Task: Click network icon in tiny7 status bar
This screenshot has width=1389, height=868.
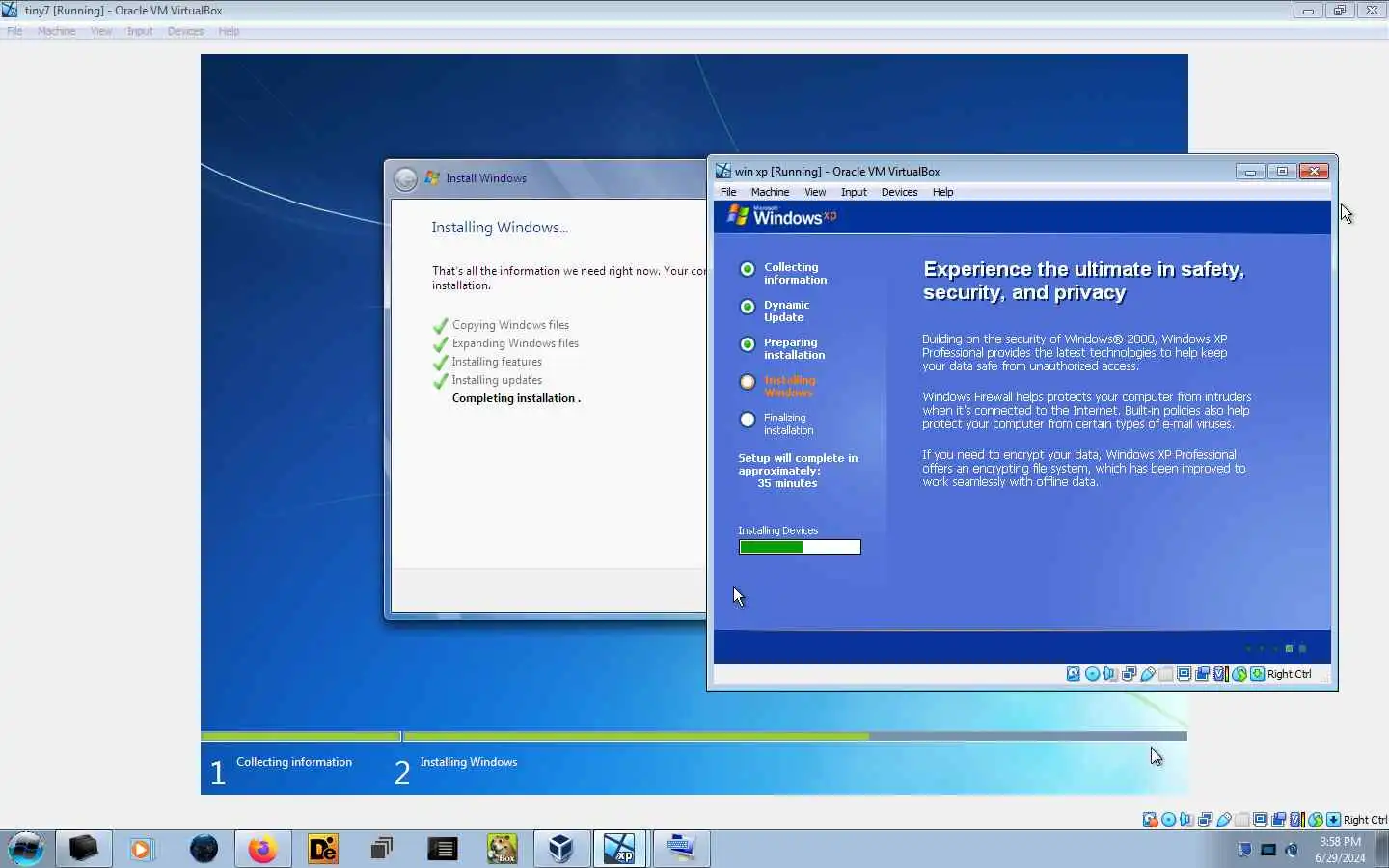Action: [x=1205, y=820]
